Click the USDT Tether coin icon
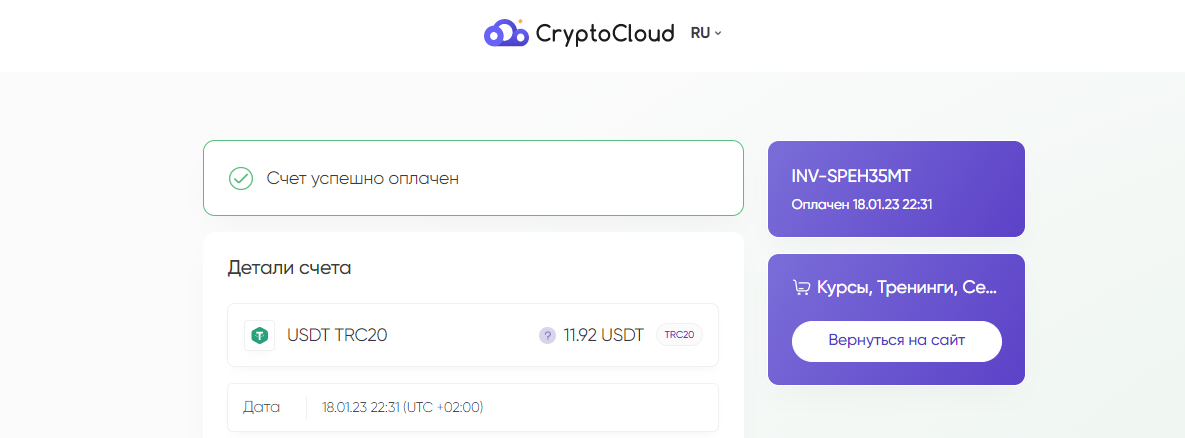 point(260,335)
